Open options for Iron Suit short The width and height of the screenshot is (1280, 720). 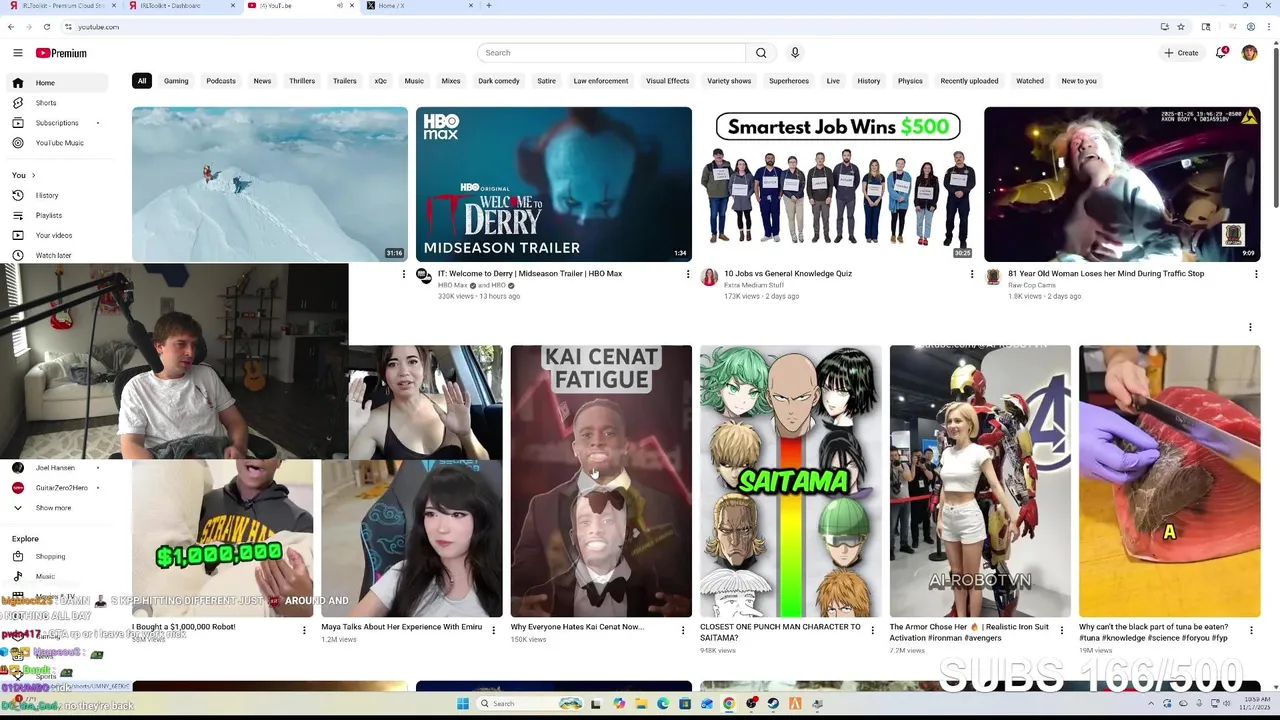point(1062,631)
